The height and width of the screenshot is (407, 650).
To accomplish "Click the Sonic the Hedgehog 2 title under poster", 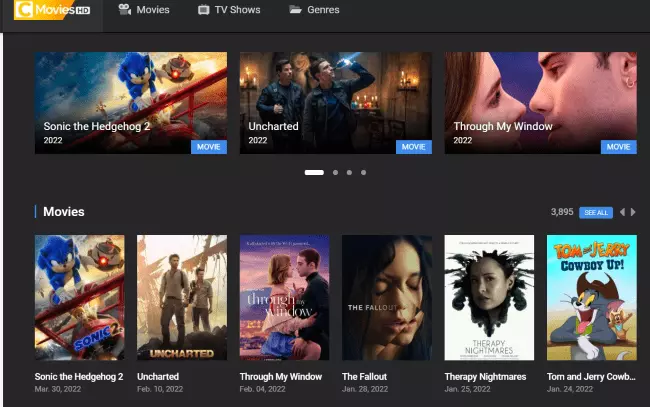I will (79, 377).
